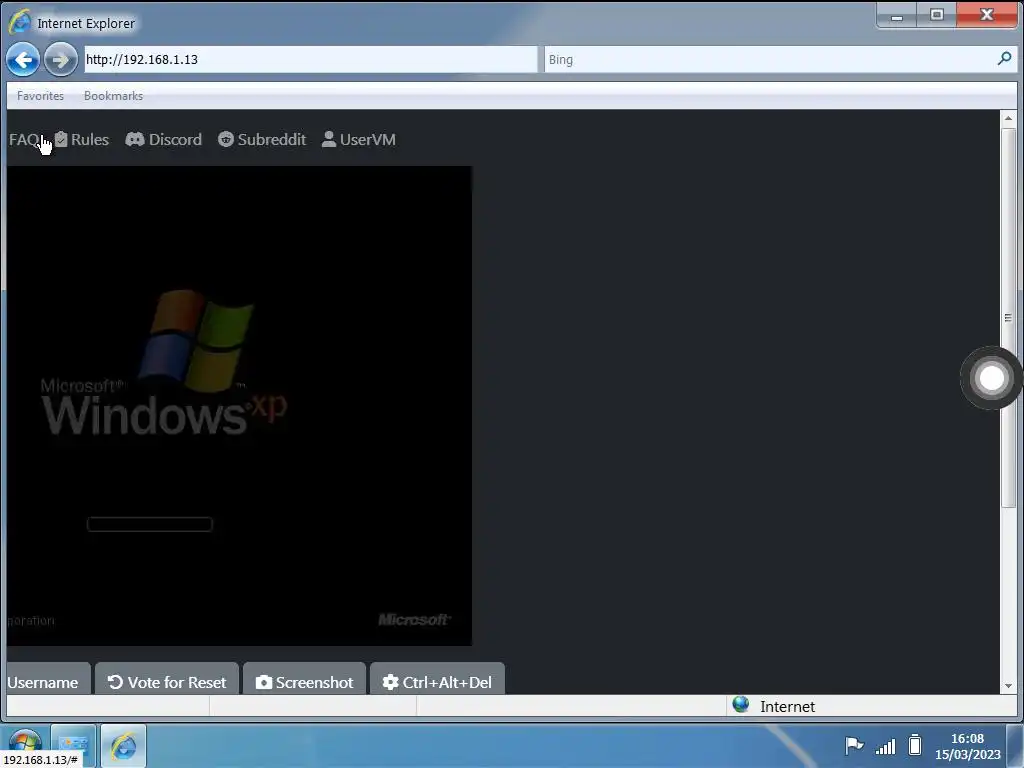The width and height of the screenshot is (1024, 768).
Task: Tap the floating round assistive button
Action: 991,378
